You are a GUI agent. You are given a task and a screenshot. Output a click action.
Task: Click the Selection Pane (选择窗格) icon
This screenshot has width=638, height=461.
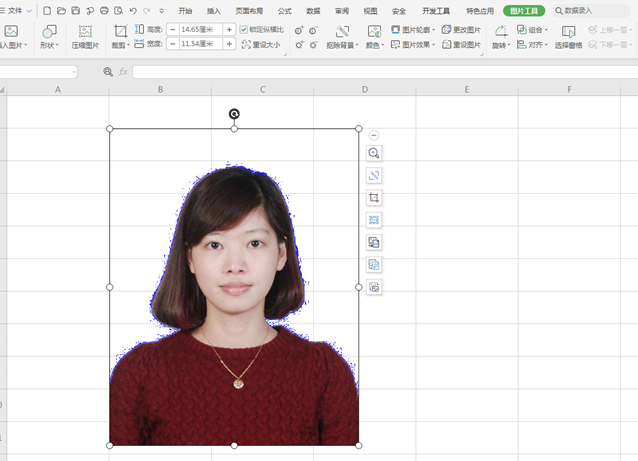coord(568,32)
